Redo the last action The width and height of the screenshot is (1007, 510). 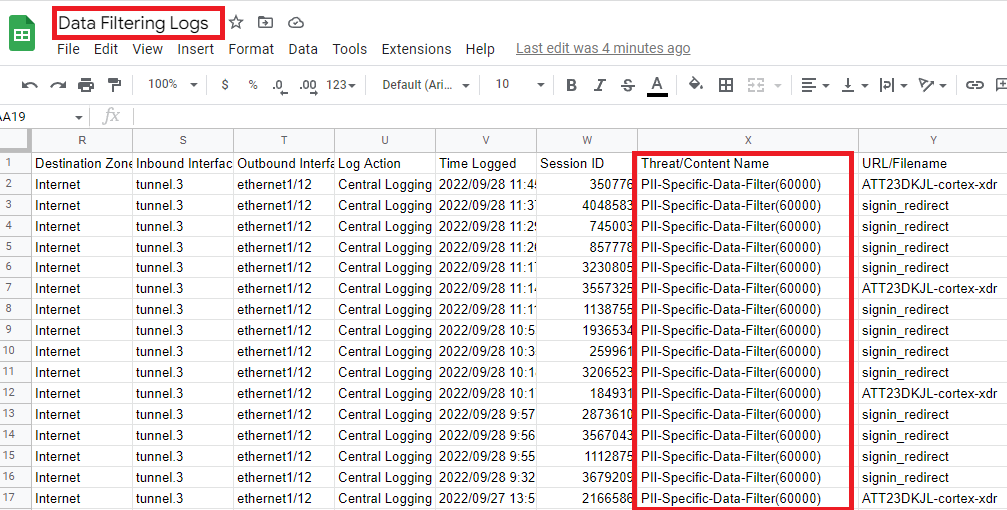point(58,85)
